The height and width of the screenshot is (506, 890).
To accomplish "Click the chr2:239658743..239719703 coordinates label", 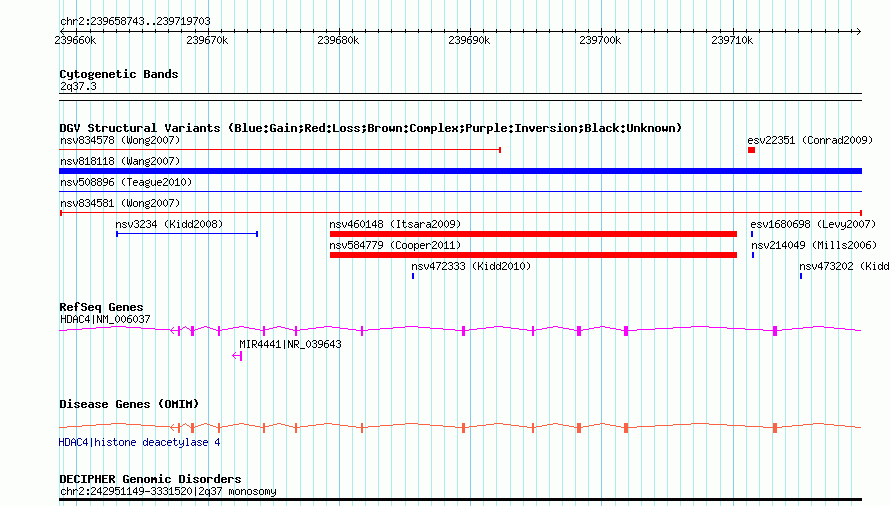I will pyautogui.click(x=135, y=22).
